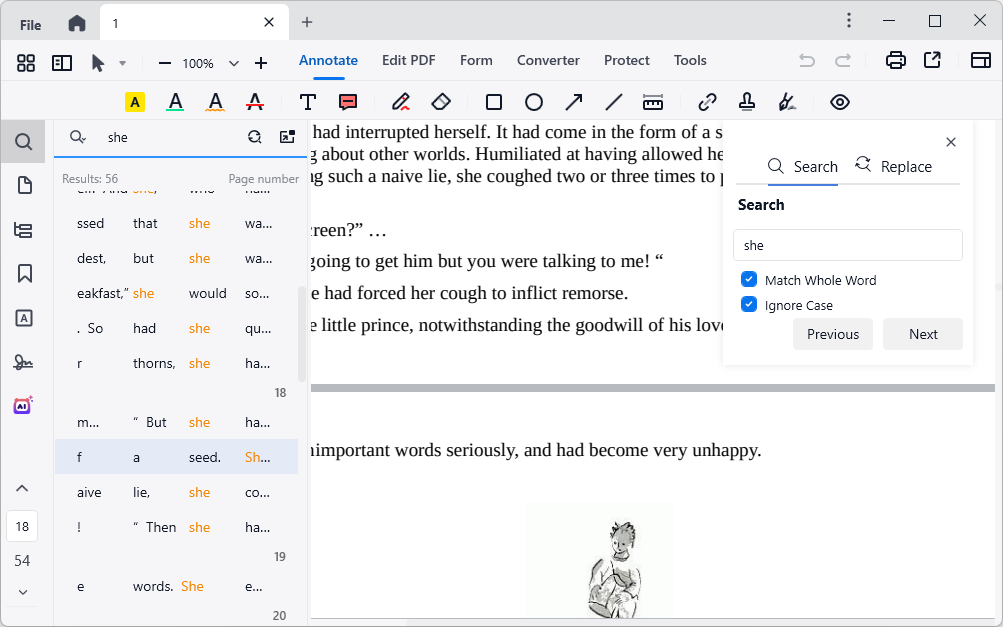Viewport: 1003px width, 627px height.
Task: Click the Next search button
Action: 922,334
